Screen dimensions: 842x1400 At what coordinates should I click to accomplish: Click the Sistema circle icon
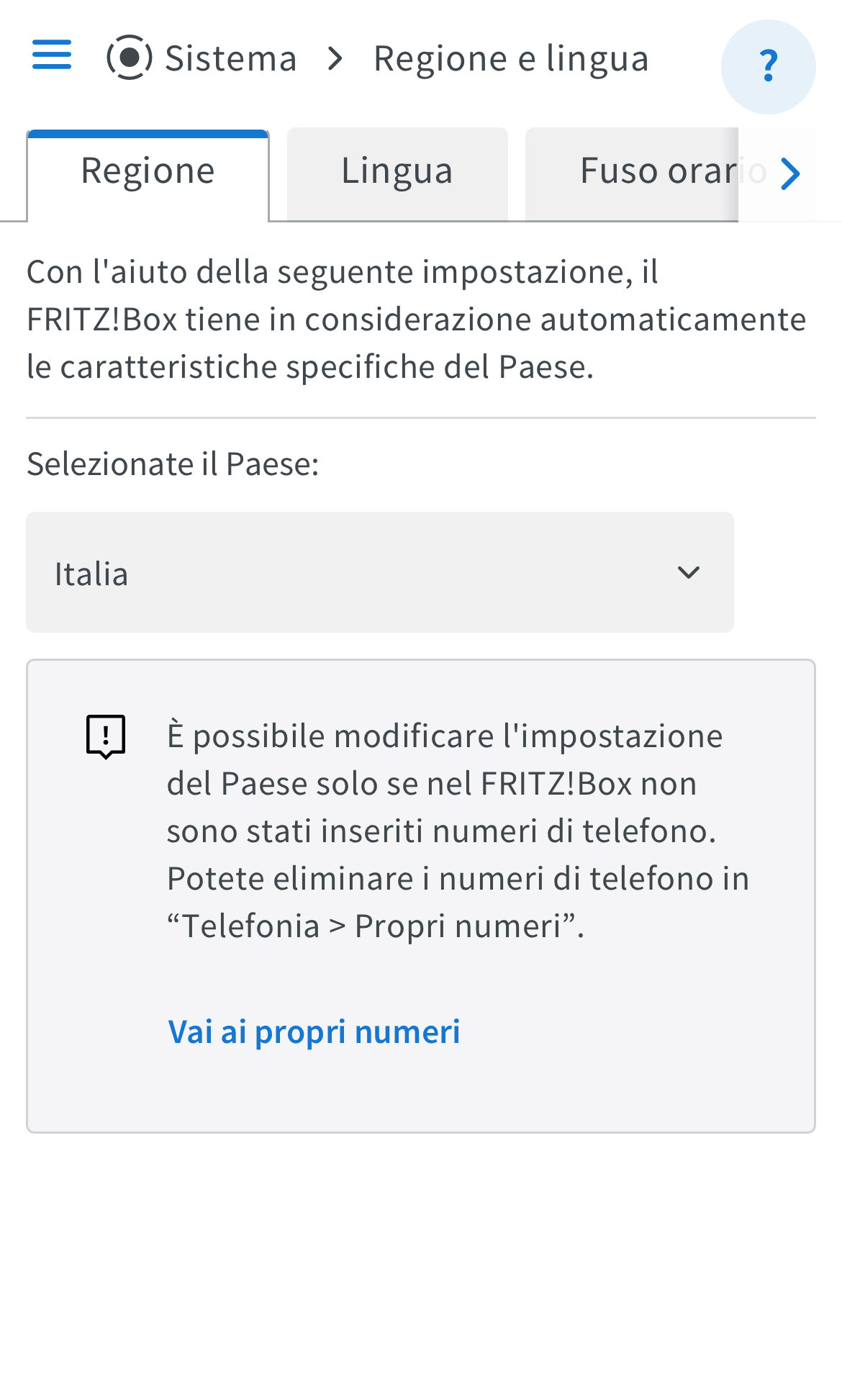[130, 58]
